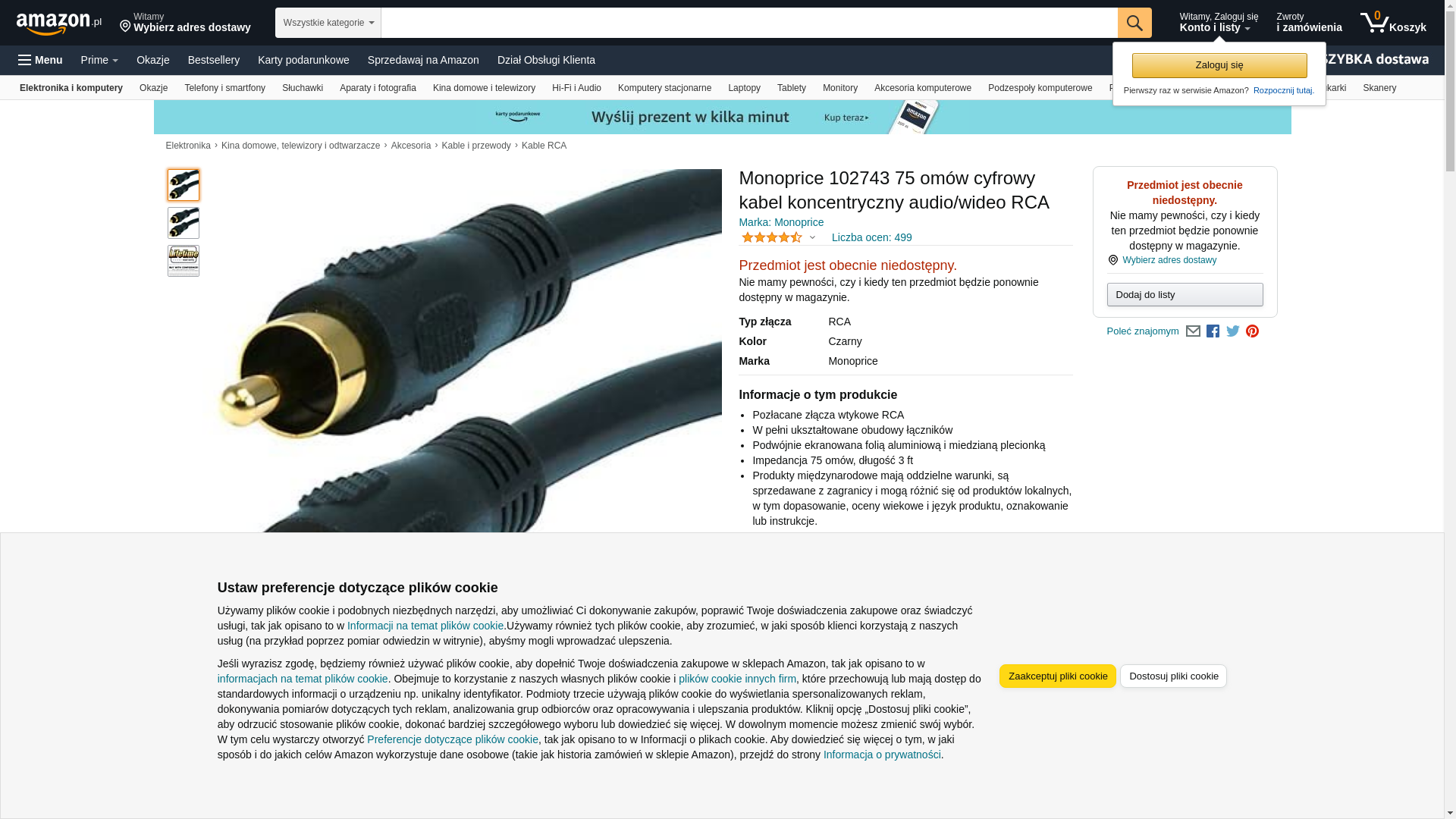The image size is (1456, 819).
Task: Click Dostosuj pliki cookie button
Action: [x=1173, y=676]
